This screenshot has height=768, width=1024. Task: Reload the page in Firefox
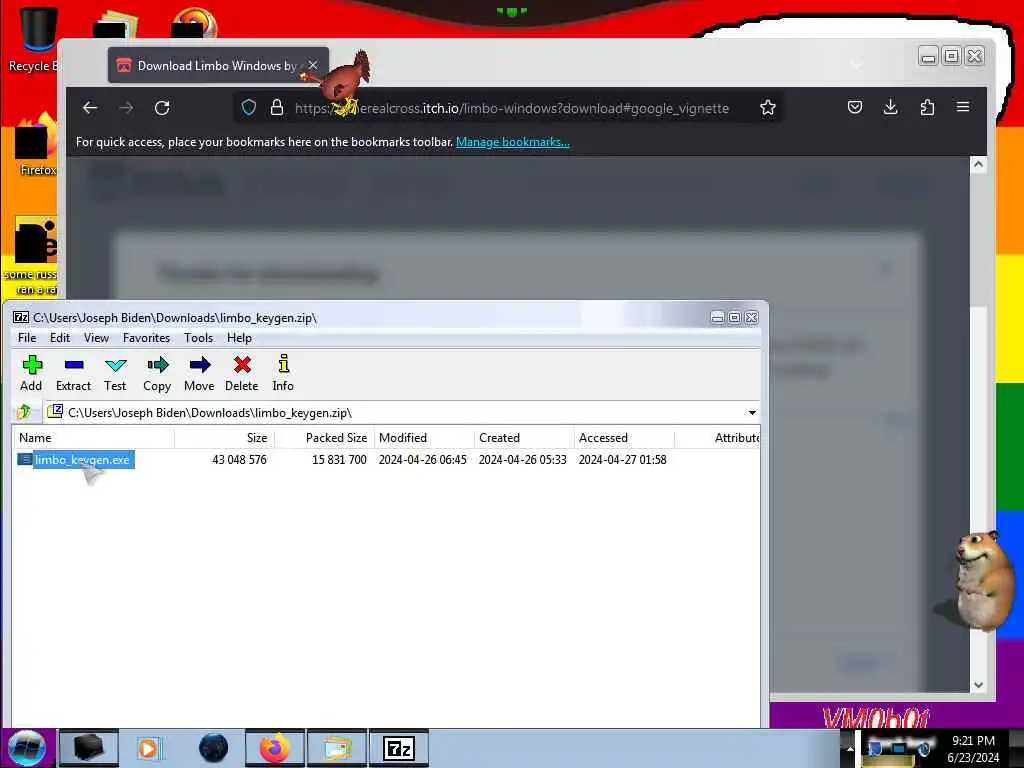tap(162, 108)
